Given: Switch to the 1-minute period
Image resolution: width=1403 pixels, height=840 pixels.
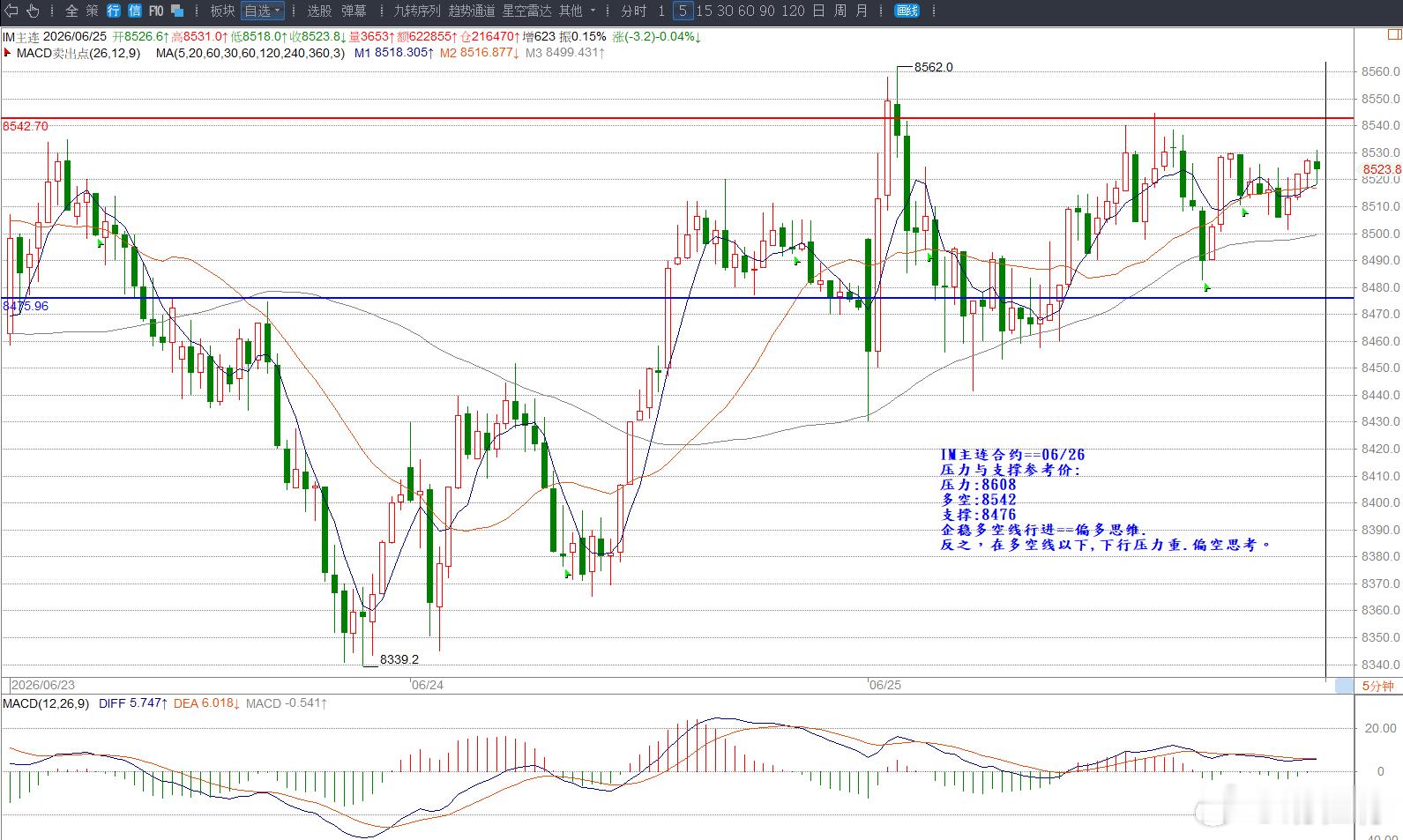Looking at the screenshot, I should 661,11.
